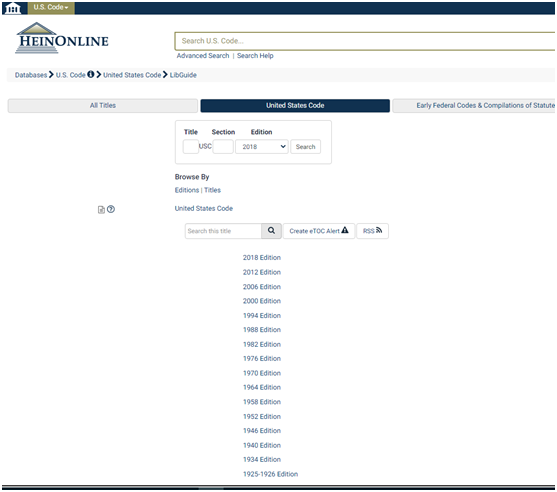This screenshot has width=557, height=492.
Task: Click the Title number input box
Action: click(190, 146)
